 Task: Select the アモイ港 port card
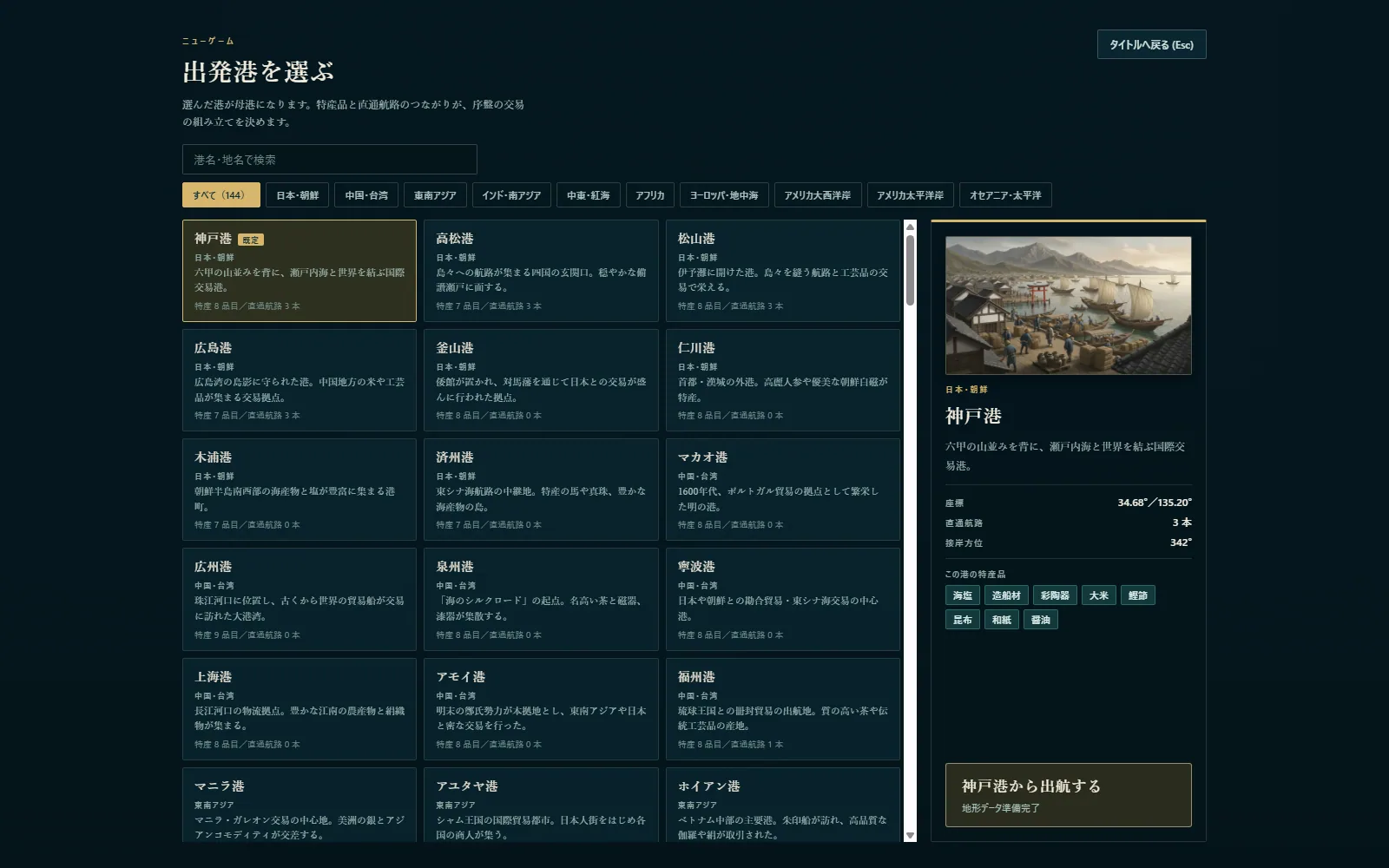click(x=541, y=709)
